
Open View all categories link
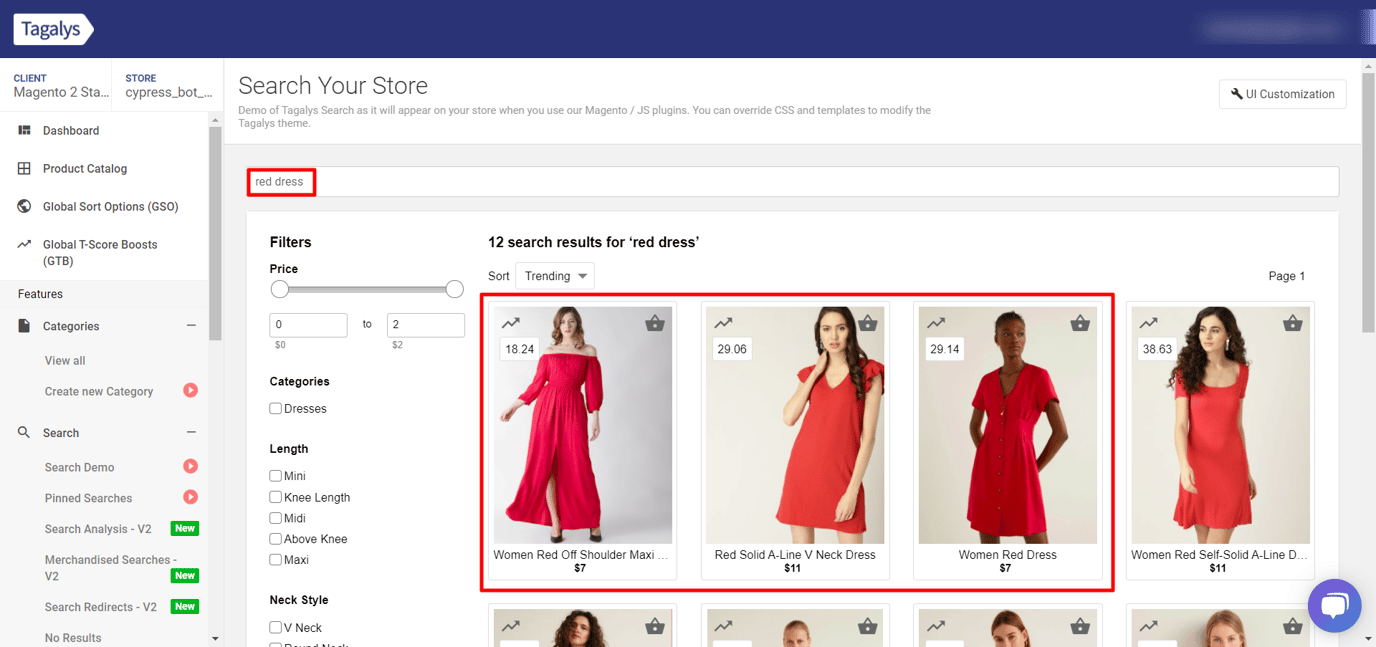pos(65,361)
